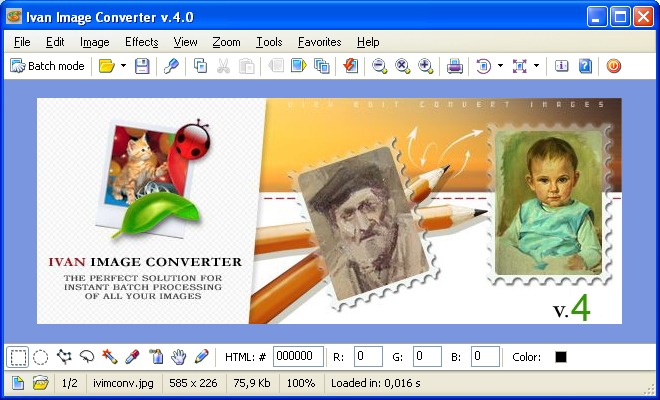Screen dimensions: 660x400
Task: Select the spray can tool
Action: click(x=156, y=357)
